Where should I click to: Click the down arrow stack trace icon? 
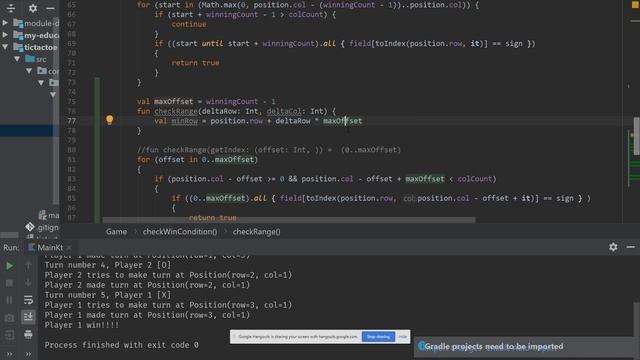[28, 283]
